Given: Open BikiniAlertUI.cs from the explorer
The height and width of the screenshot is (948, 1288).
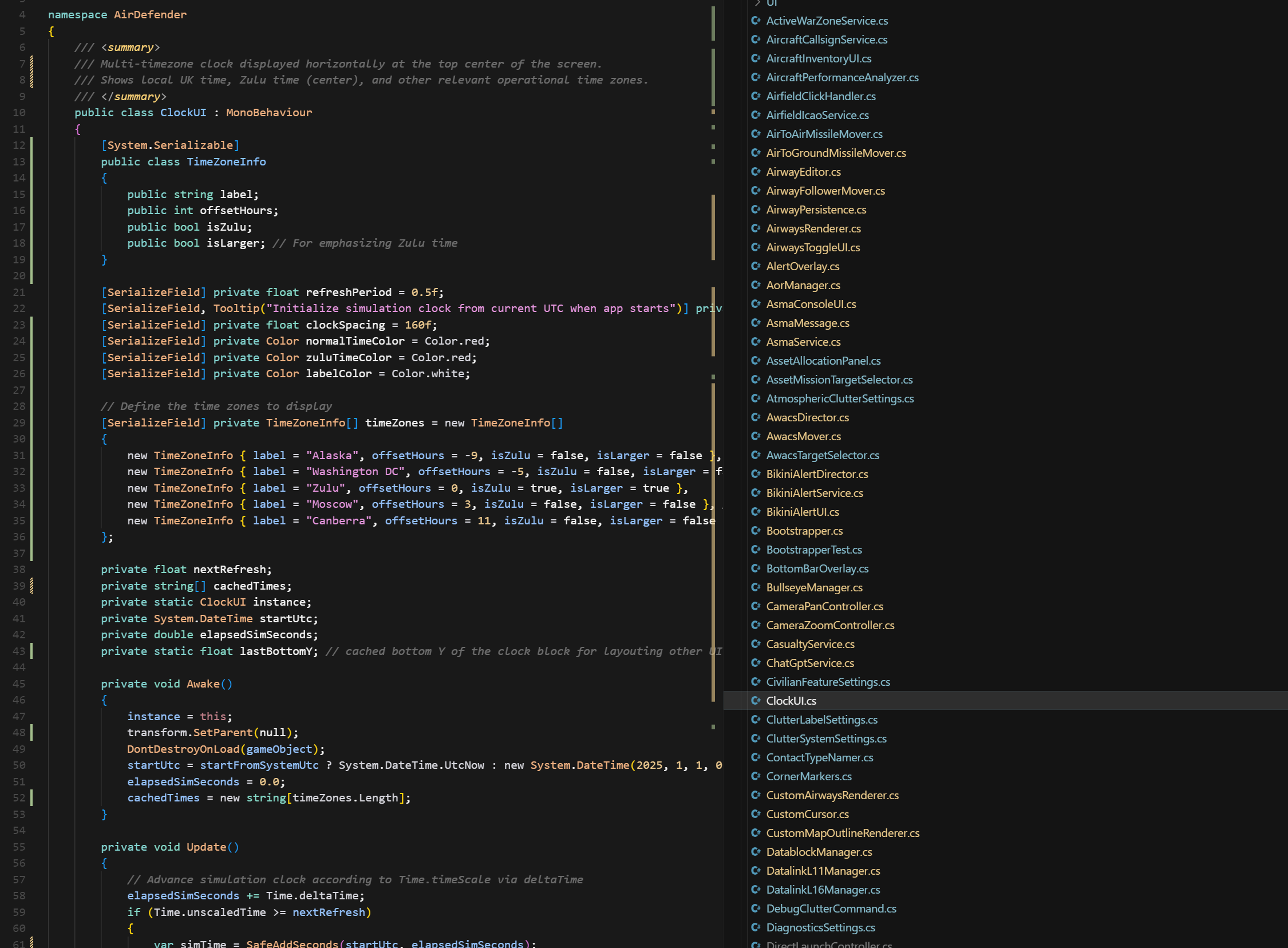Looking at the screenshot, I should [x=802, y=512].
